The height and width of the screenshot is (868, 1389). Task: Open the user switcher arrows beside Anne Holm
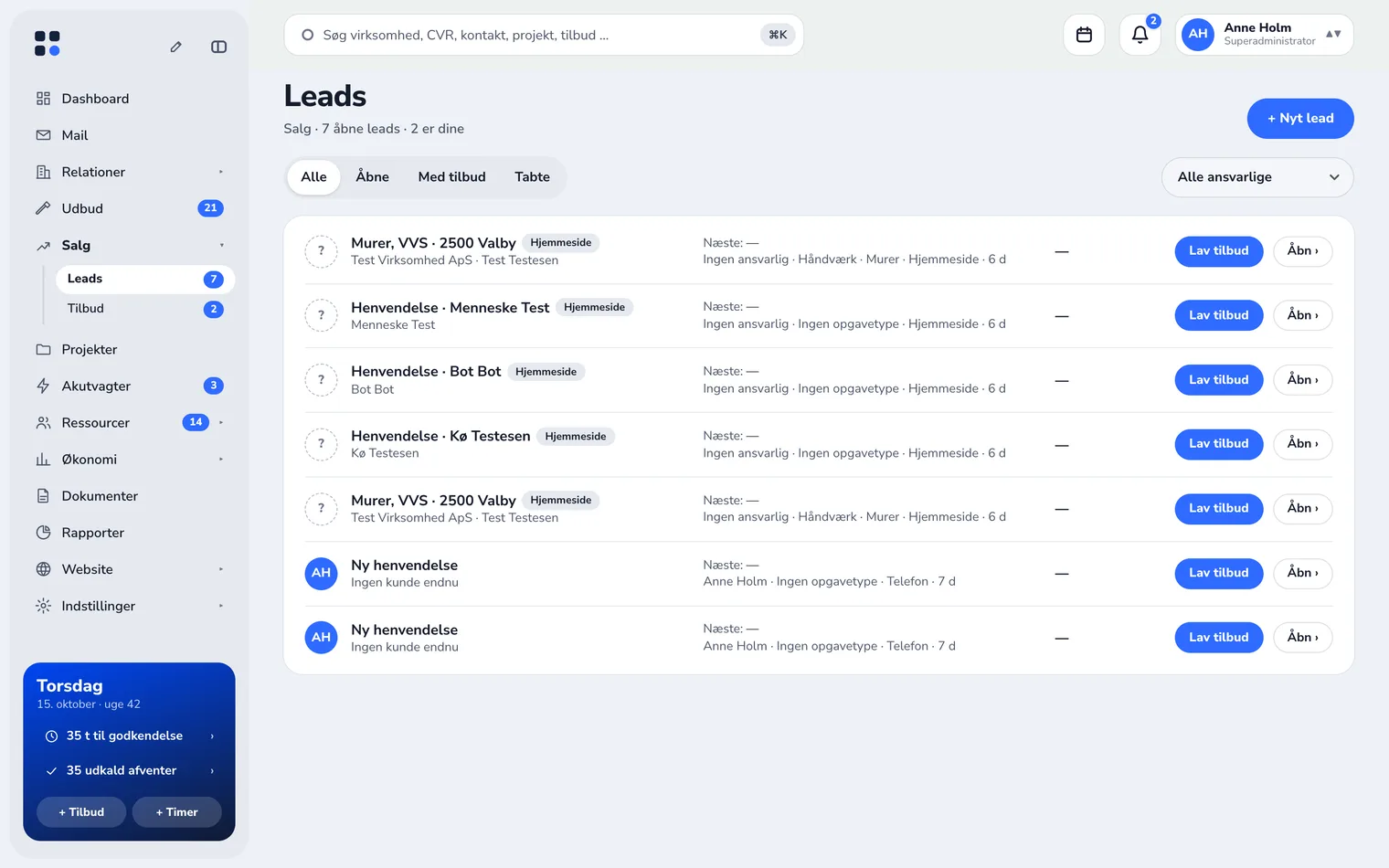coord(1333,34)
